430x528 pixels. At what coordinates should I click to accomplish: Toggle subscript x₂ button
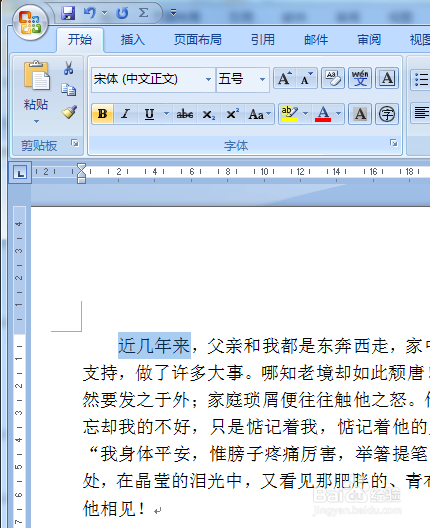click(x=209, y=114)
